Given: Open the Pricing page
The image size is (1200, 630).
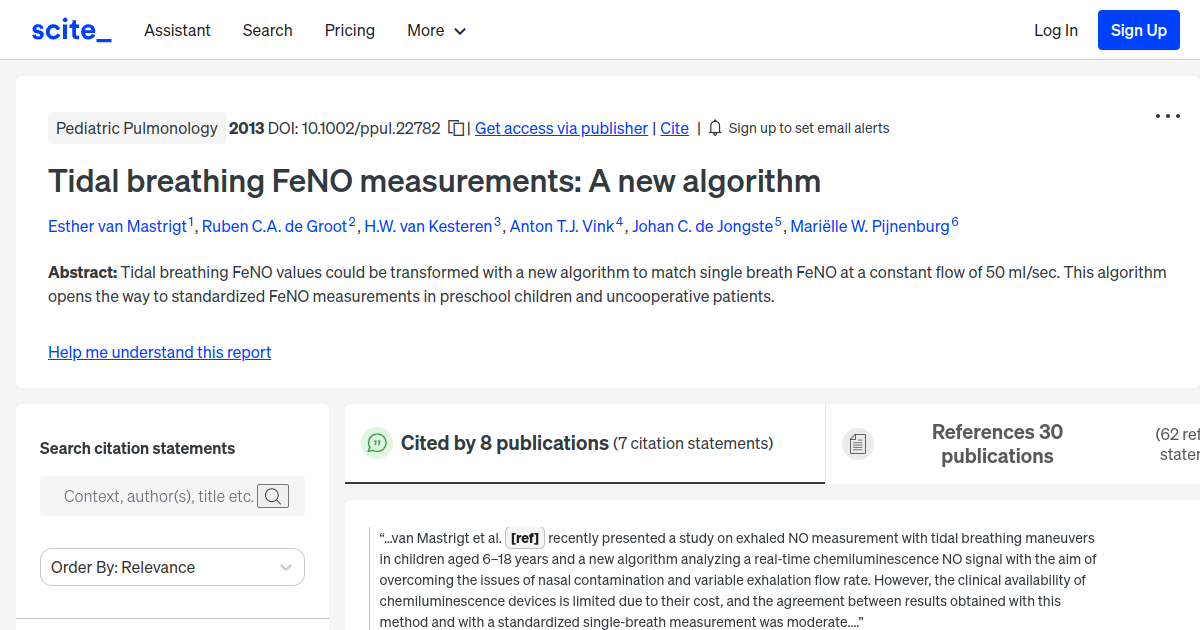Looking at the screenshot, I should [x=349, y=31].
